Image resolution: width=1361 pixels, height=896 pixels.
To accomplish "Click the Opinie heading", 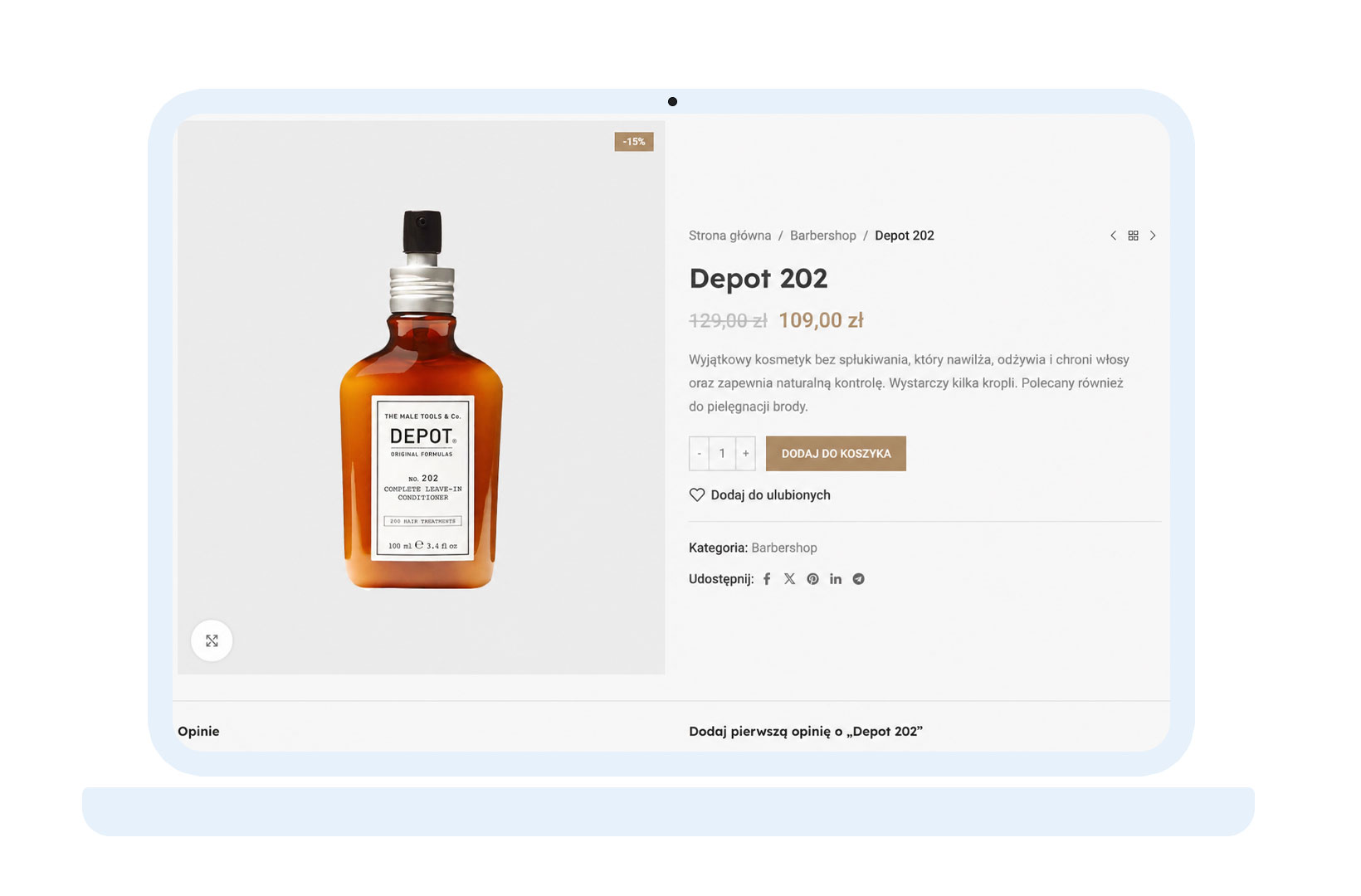I will point(198,731).
